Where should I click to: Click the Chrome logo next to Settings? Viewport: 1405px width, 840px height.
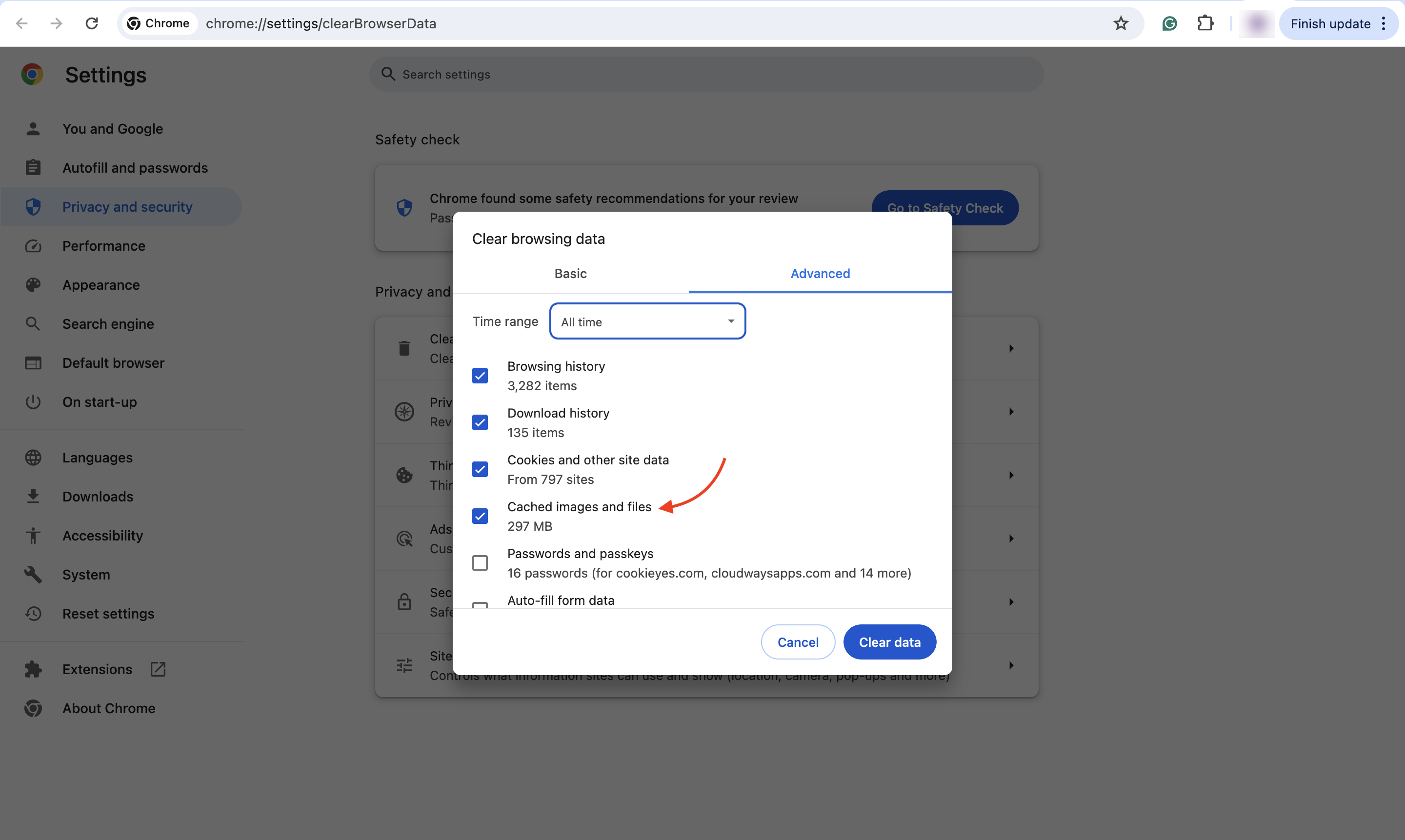pos(32,74)
